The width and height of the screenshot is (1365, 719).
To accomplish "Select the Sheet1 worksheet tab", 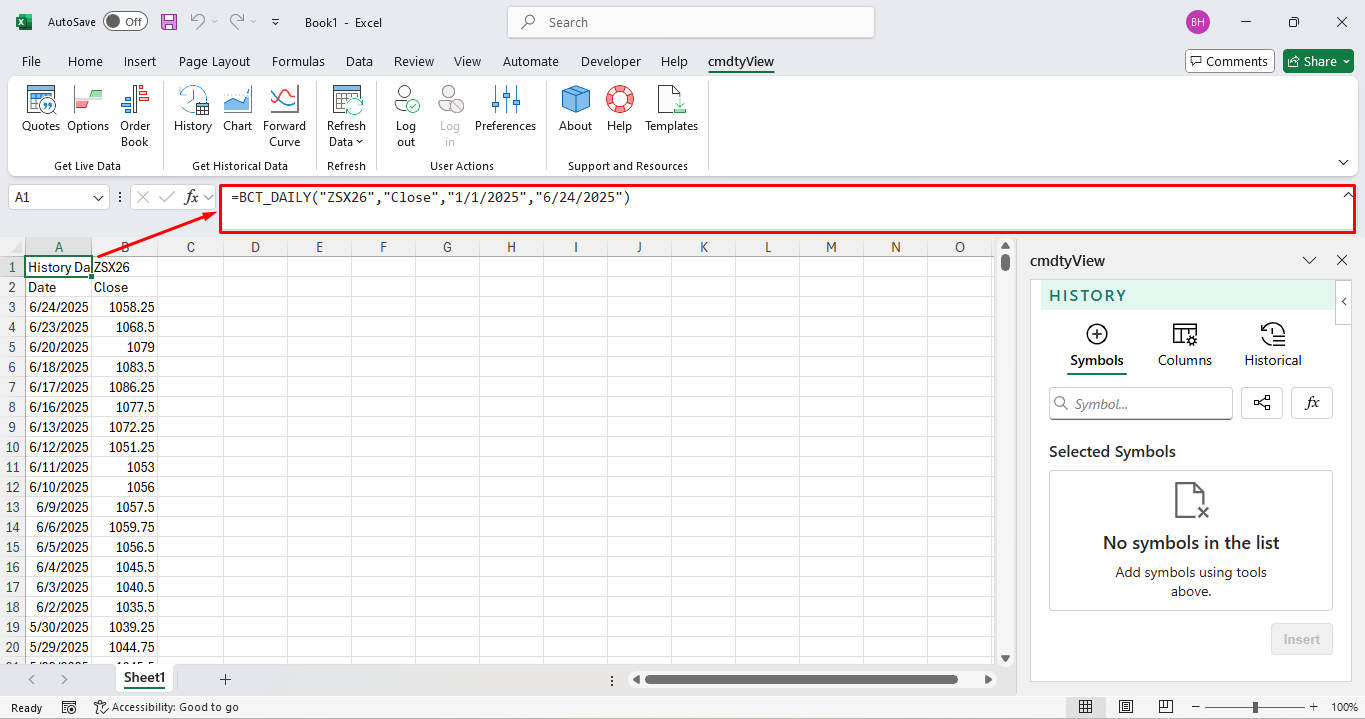I will coord(144,678).
